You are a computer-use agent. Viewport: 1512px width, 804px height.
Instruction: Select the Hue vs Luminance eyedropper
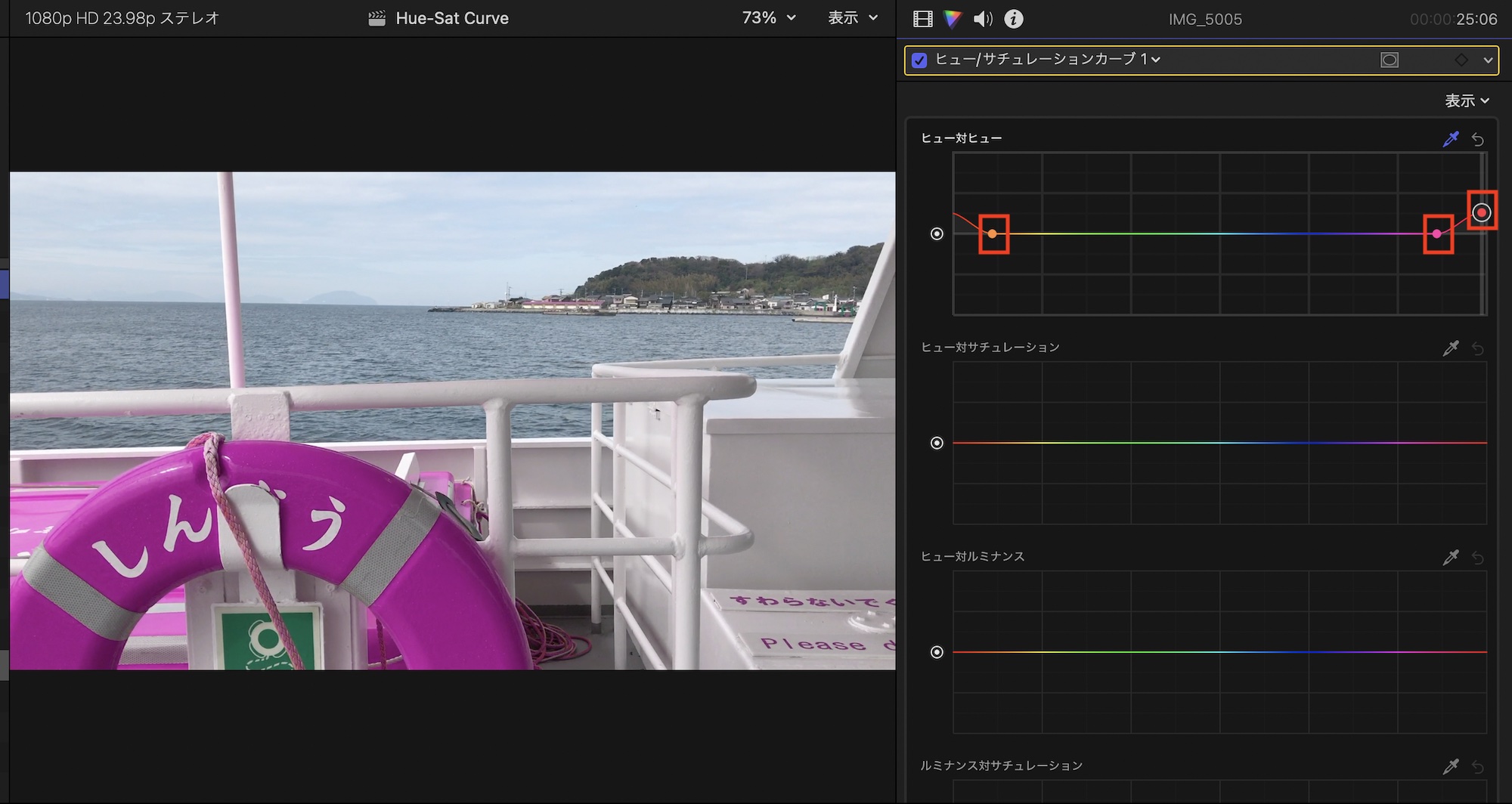[x=1450, y=558]
